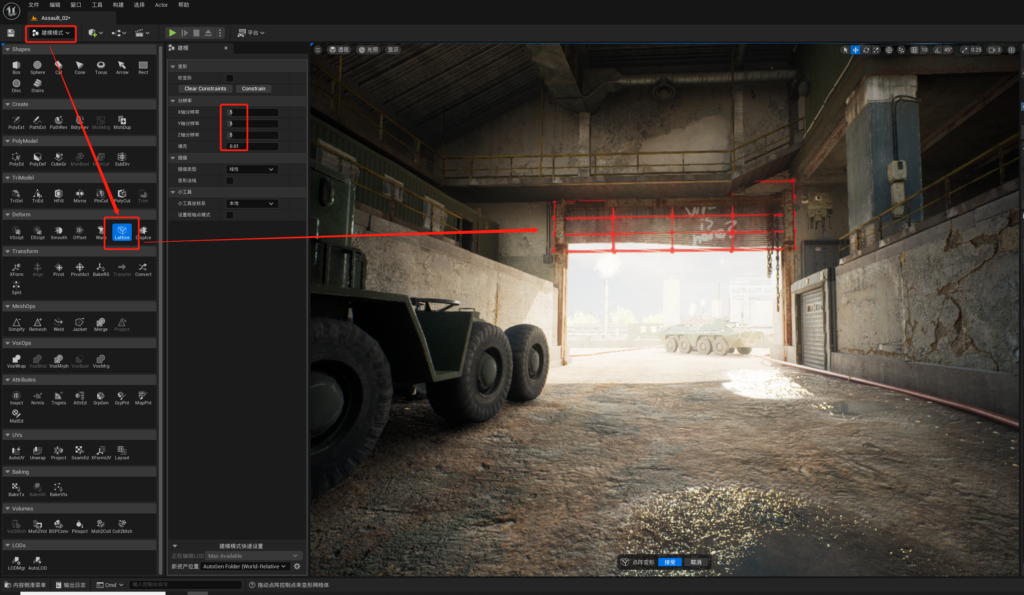
Task: Click the Clear Constraints button
Action: coord(205,88)
